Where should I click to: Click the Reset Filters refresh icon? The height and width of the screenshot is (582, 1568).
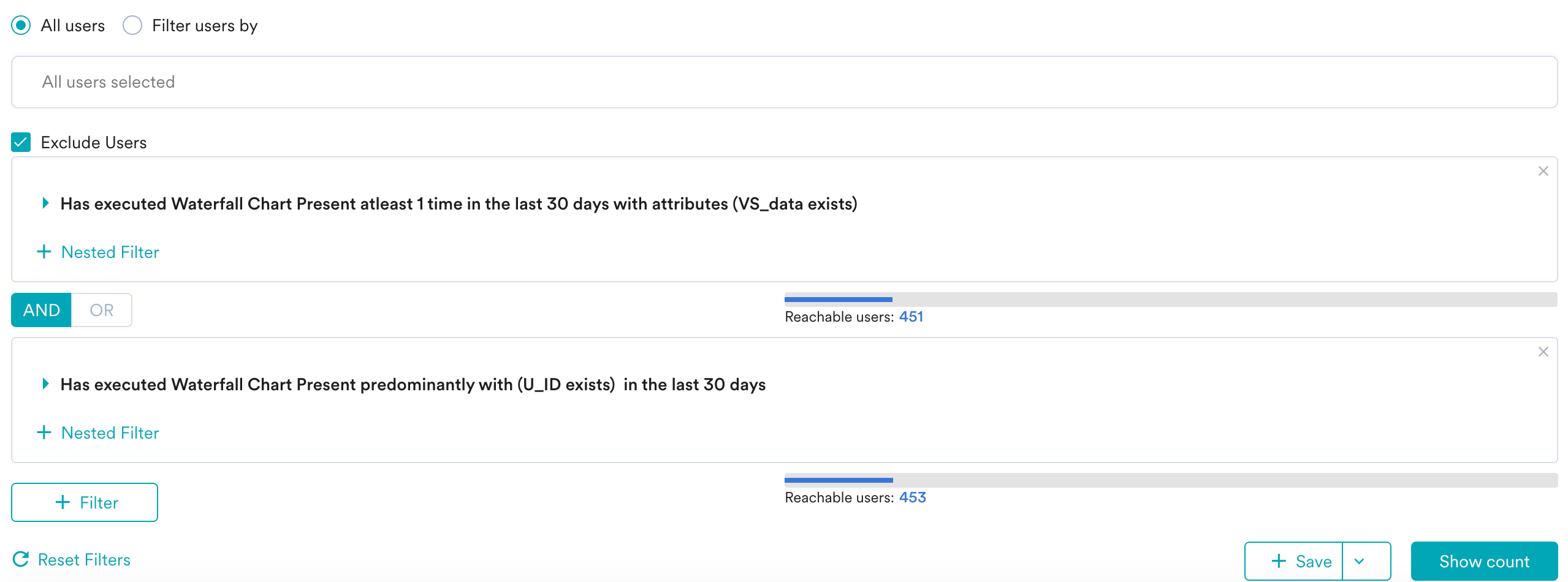pos(21,559)
